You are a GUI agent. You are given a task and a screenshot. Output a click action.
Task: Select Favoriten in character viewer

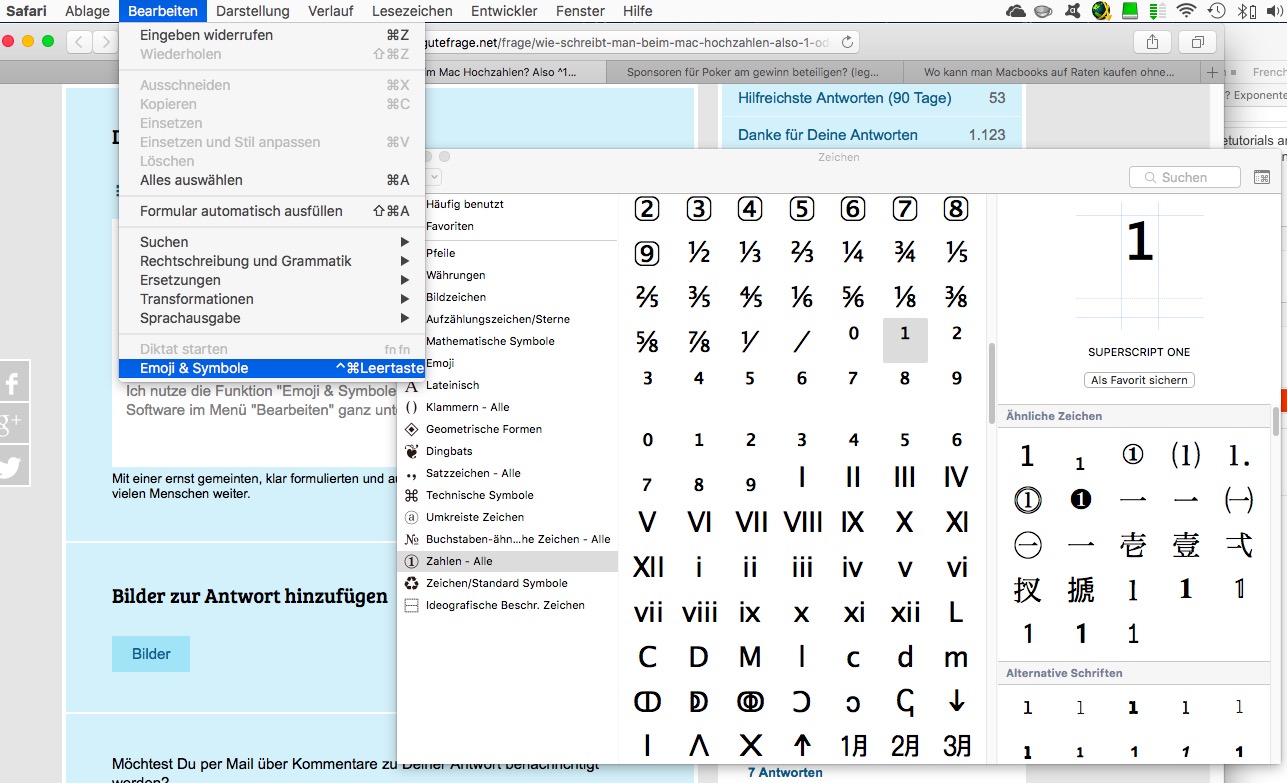pos(450,226)
